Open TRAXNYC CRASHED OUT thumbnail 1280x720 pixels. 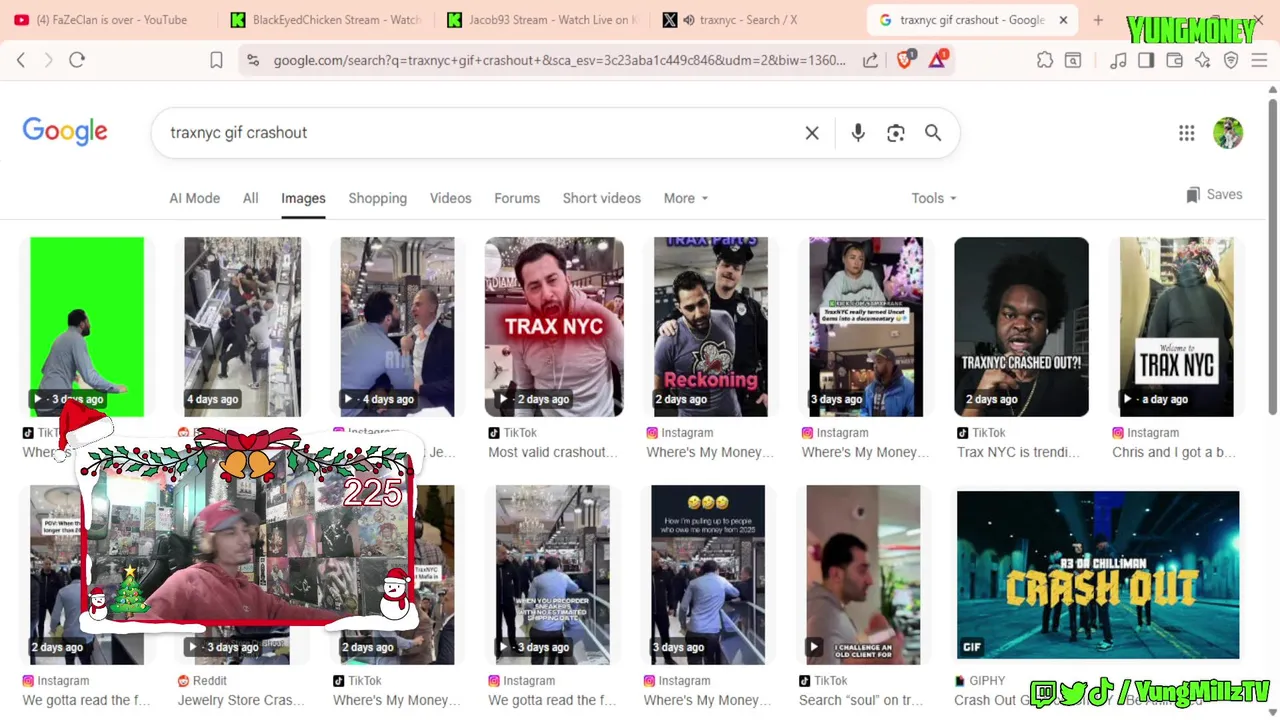(x=1021, y=327)
